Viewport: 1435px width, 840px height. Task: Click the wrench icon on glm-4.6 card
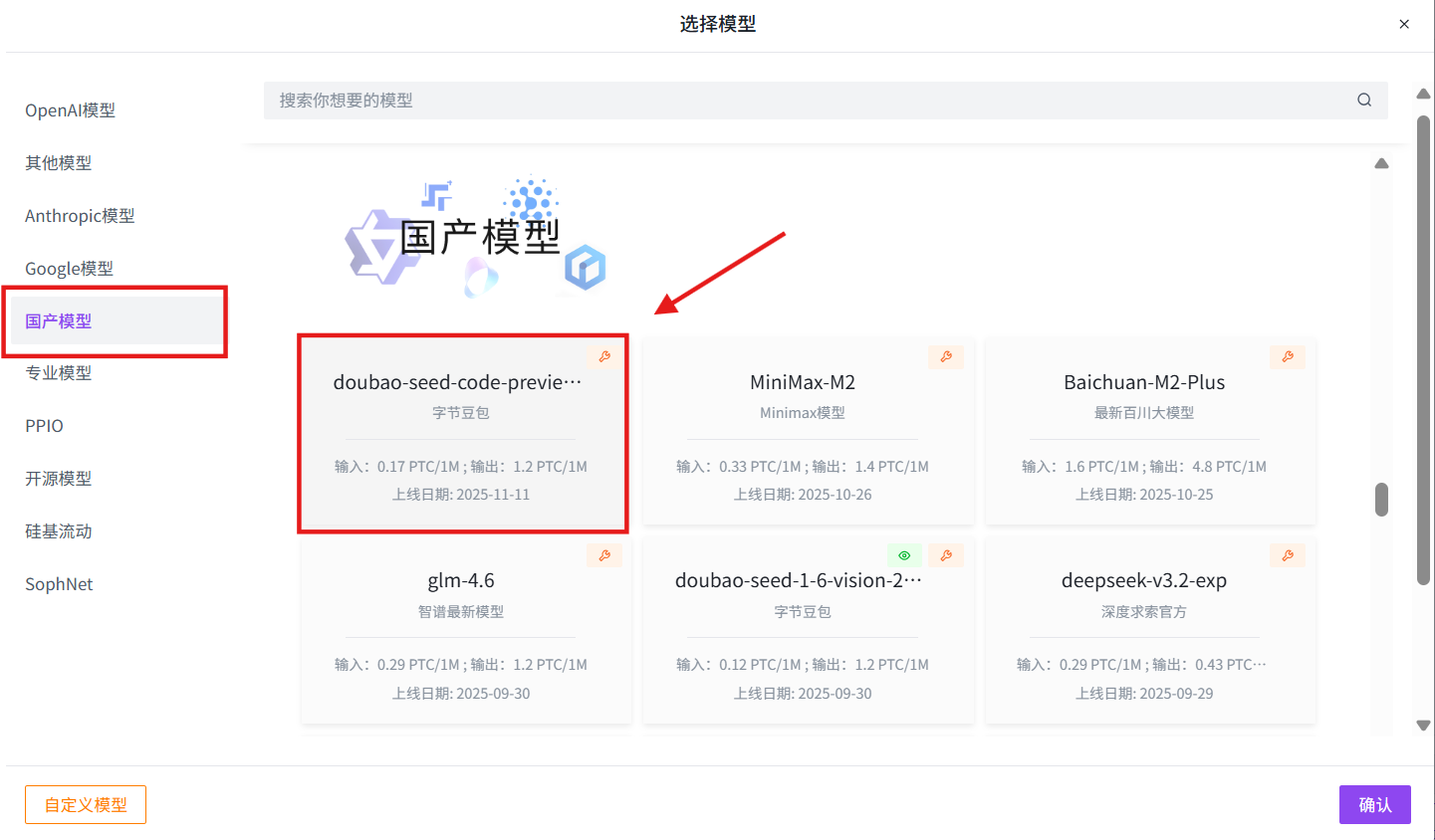[604, 554]
